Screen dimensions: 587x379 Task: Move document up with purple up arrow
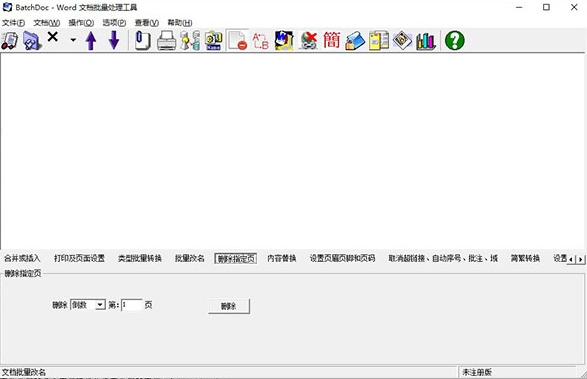pos(91,40)
